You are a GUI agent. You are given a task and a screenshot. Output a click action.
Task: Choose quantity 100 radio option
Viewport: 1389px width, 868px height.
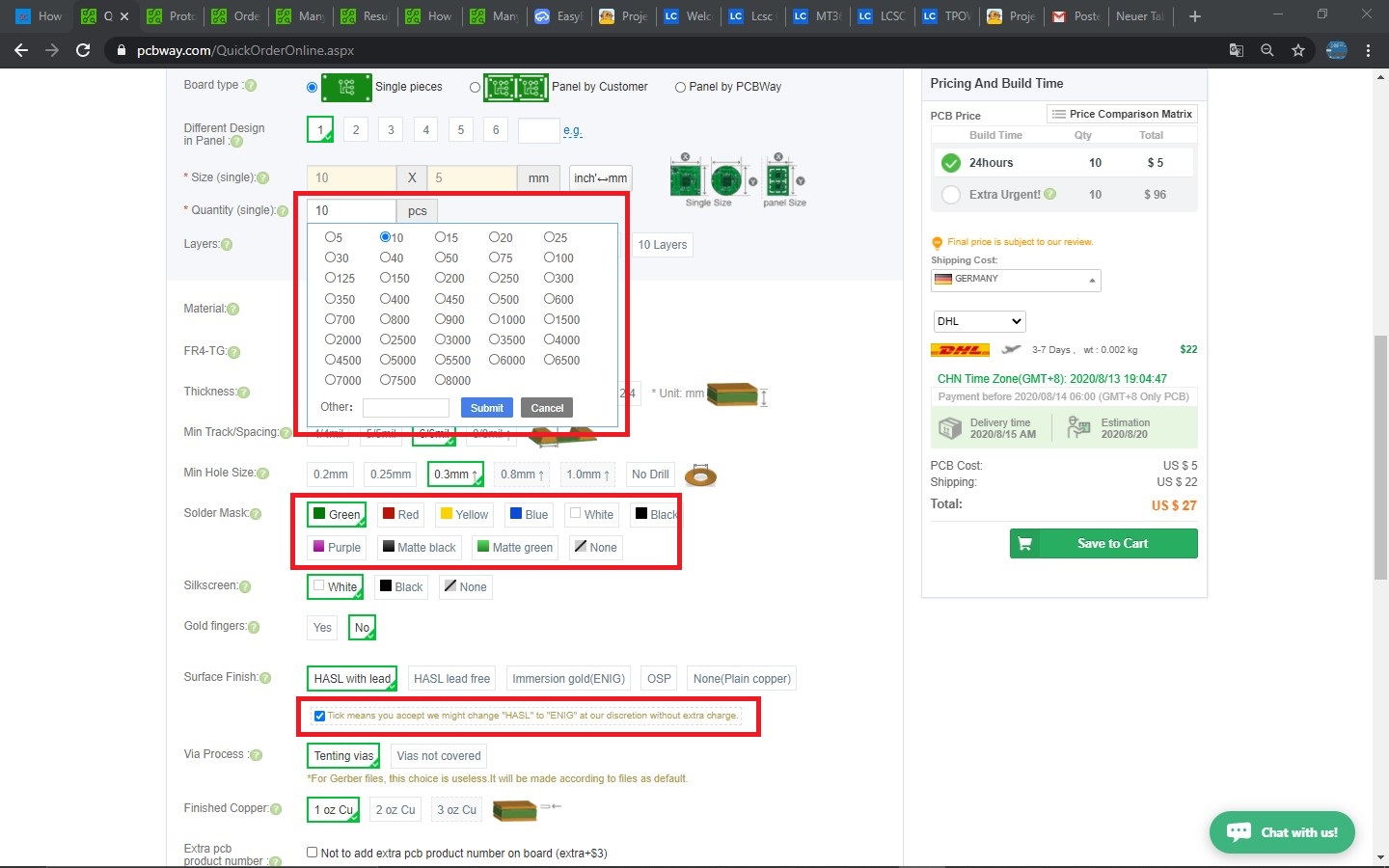[549, 258]
